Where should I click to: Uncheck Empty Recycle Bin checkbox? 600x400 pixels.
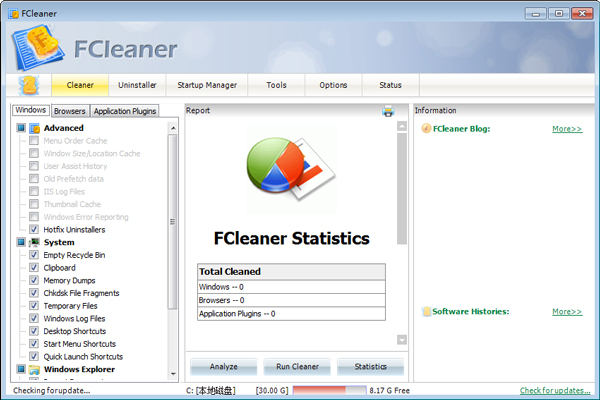pos(34,255)
